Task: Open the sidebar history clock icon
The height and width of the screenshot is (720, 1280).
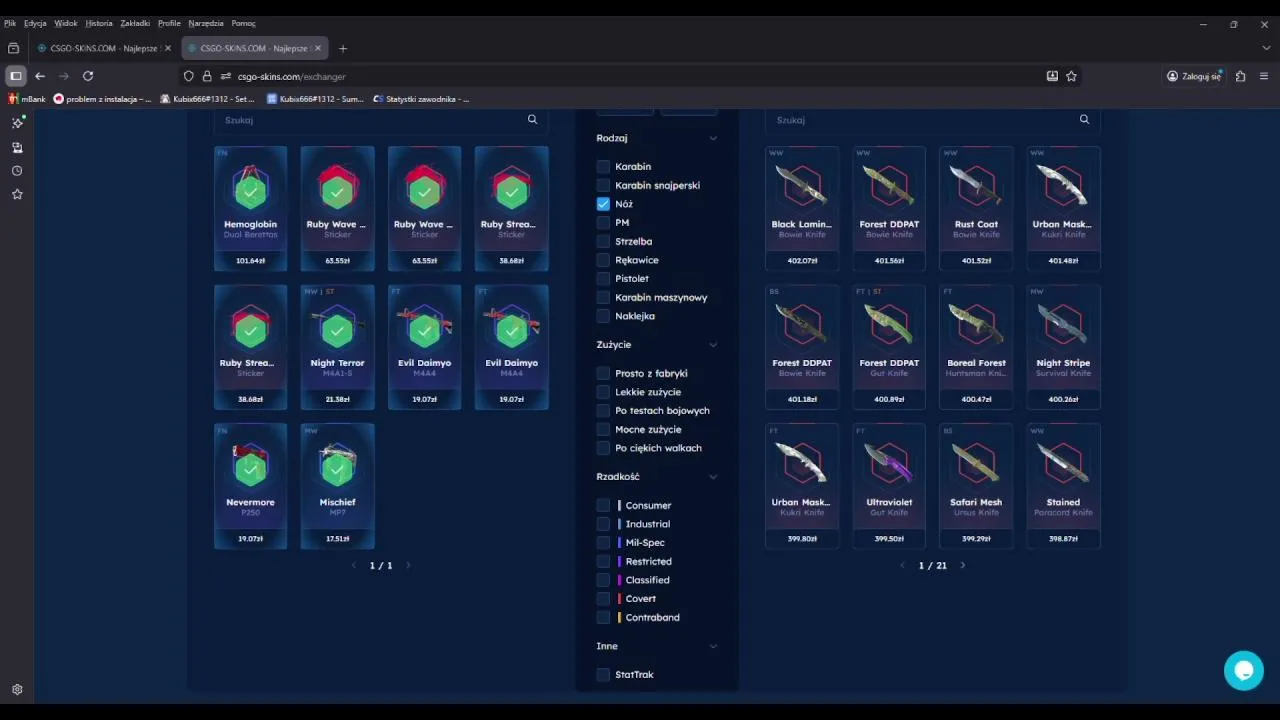Action: click(x=17, y=171)
